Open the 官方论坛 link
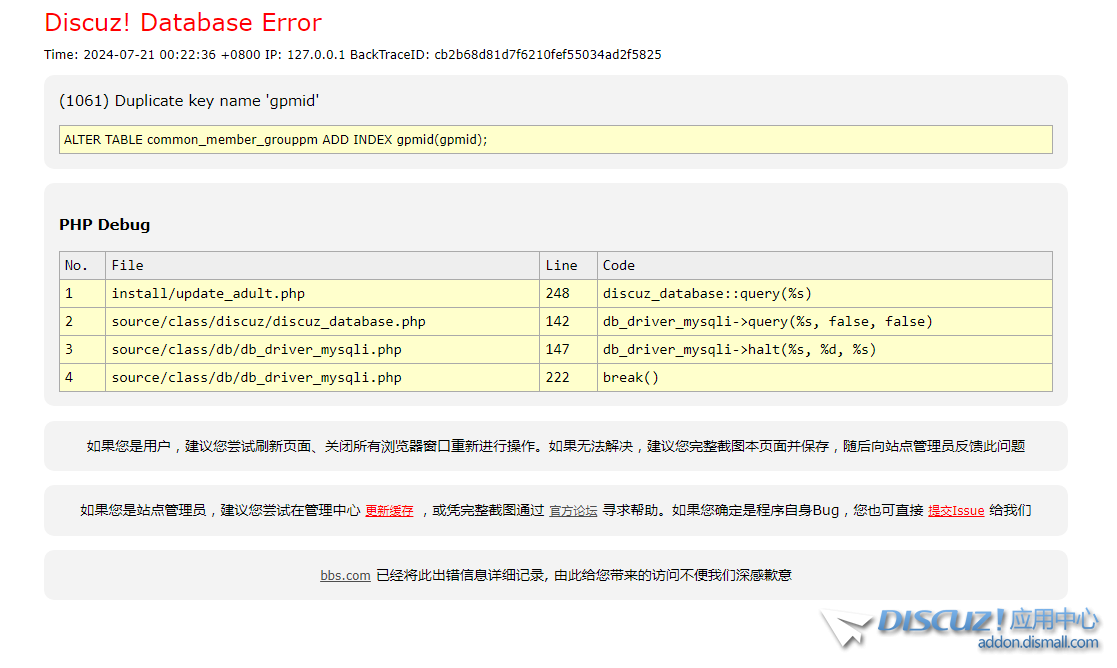This screenshot has height=668, width=1117. coord(573,511)
